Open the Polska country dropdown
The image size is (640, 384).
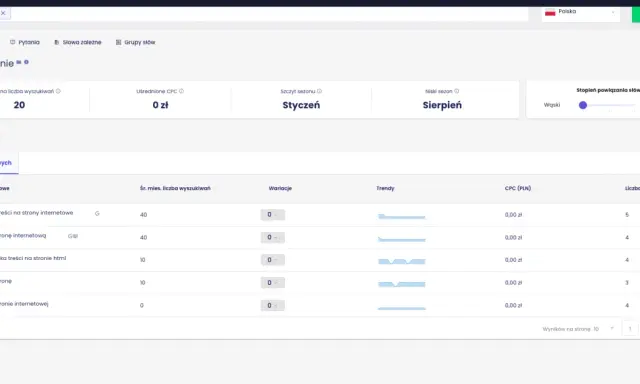580,13
